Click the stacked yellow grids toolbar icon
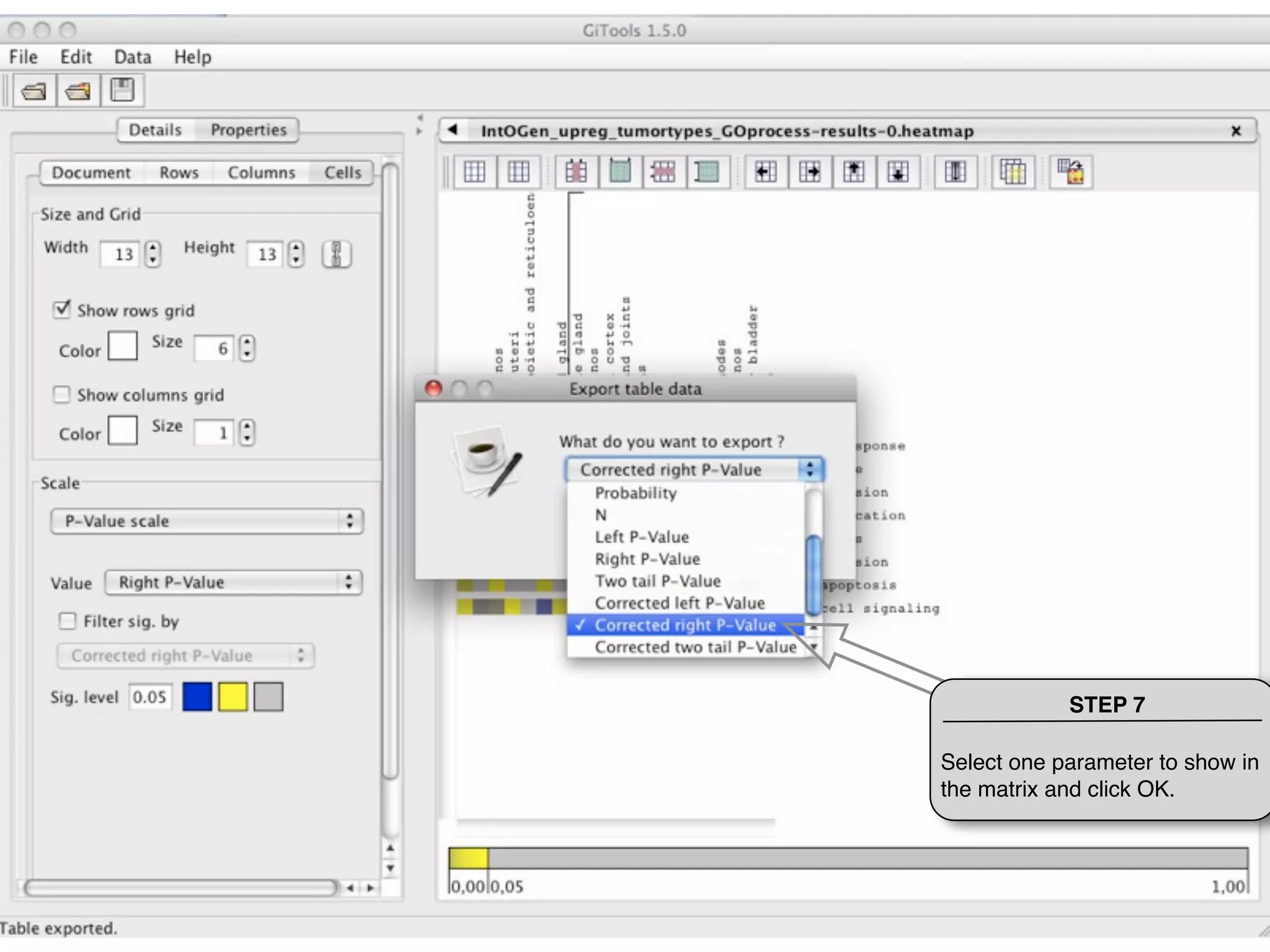Image resolution: width=1270 pixels, height=952 pixels. (1013, 171)
